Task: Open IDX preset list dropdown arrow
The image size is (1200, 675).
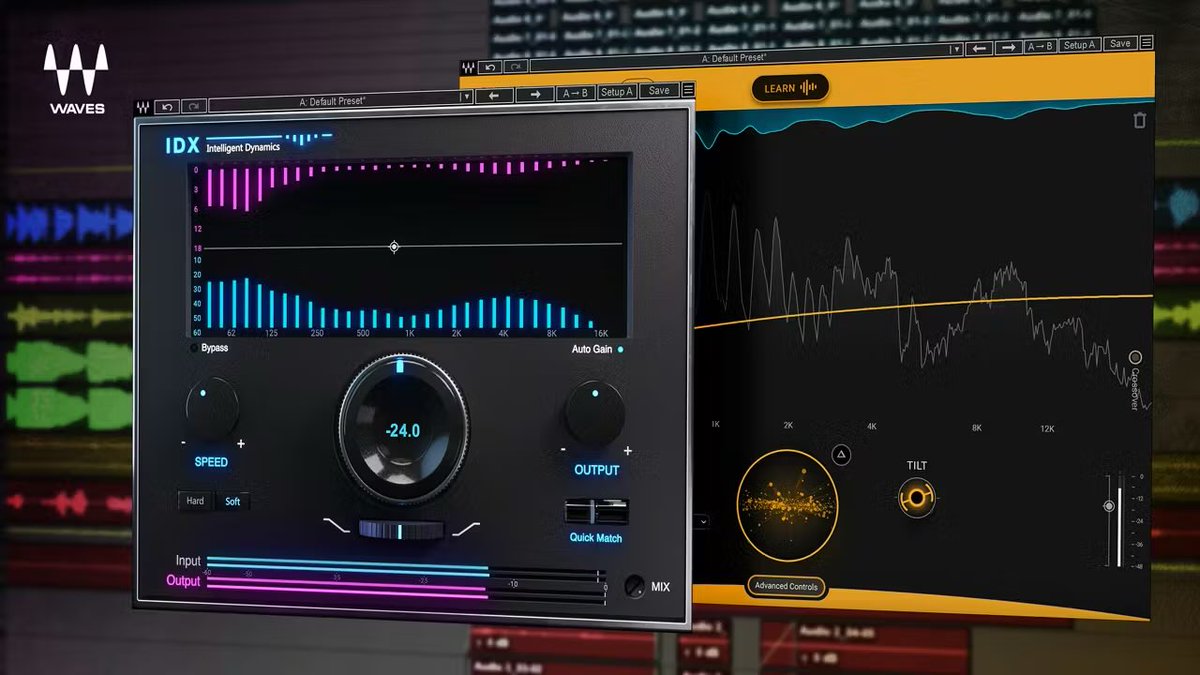Action: point(465,97)
